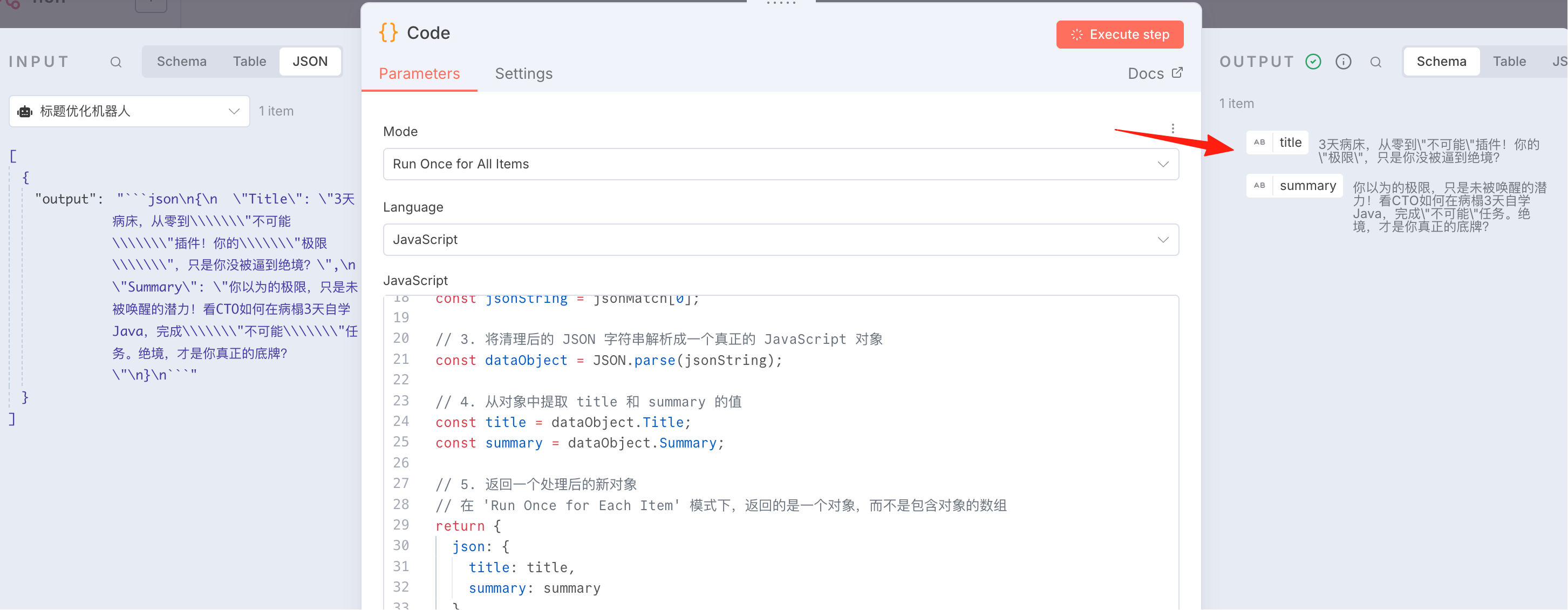Screen dimensions: 1568x610
Task: Open the 标题优化机器人 input node dropdown
Action: point(129,111)
